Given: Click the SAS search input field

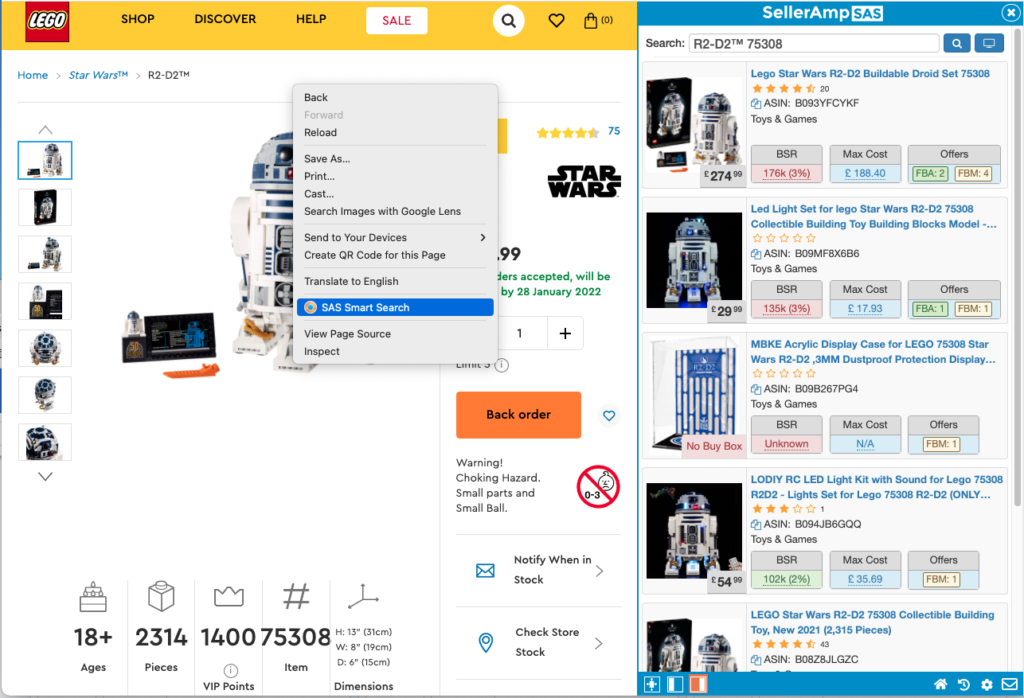Looking at the screenshot, I should pos(814,44).
